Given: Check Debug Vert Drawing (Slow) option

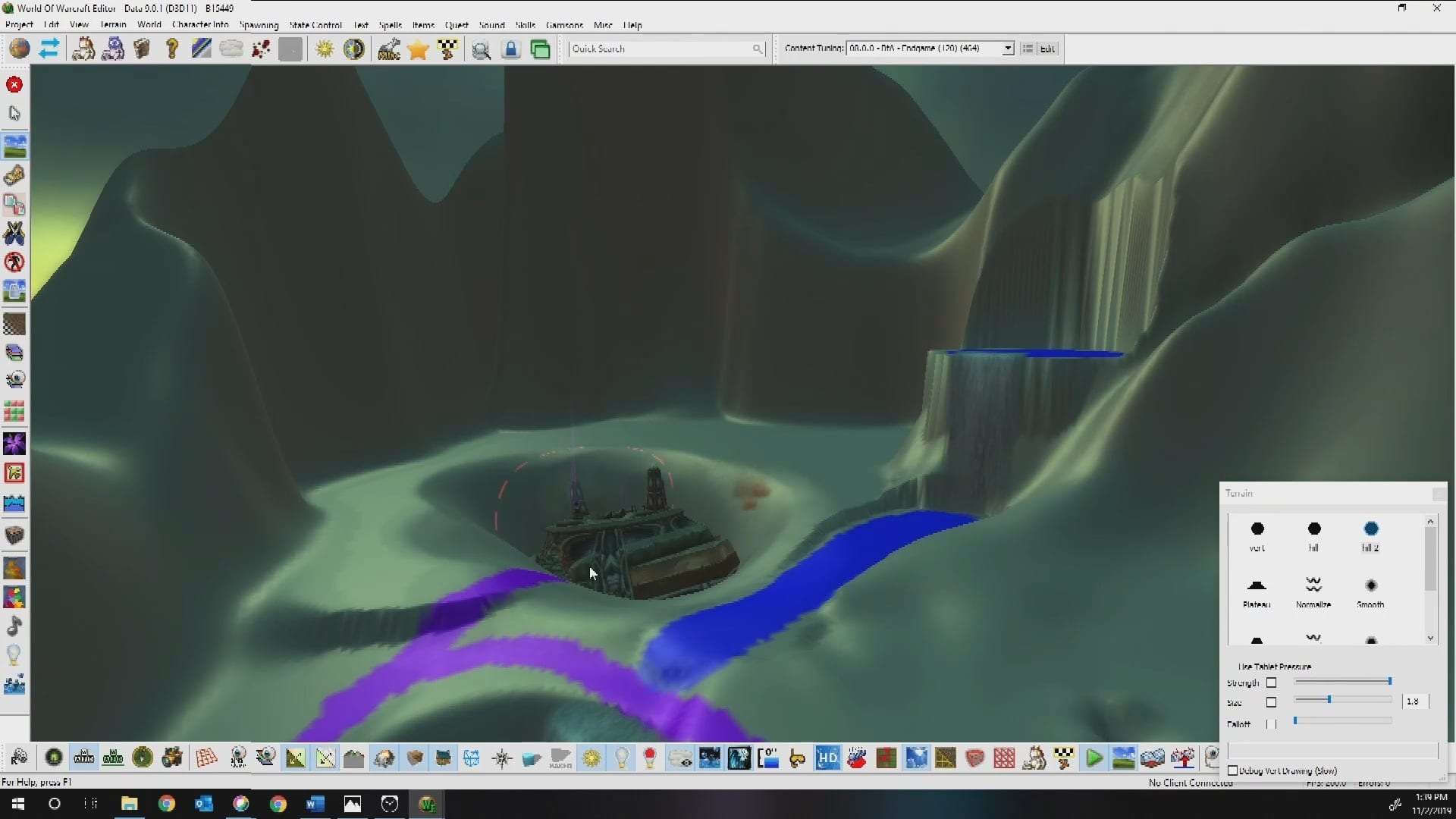Looking at the screenshot, I should [x=1233, y=770].
